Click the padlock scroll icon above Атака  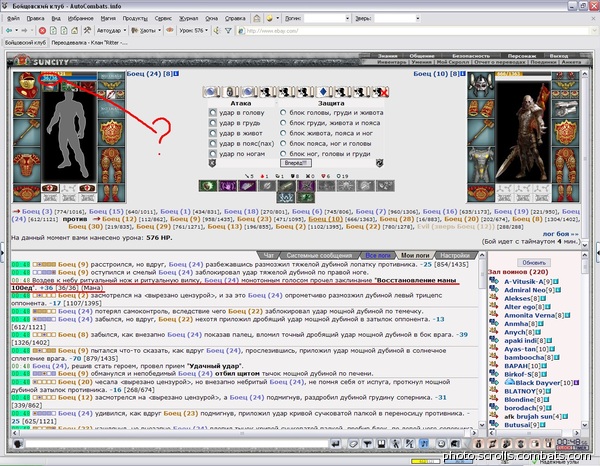click(229, 92)
